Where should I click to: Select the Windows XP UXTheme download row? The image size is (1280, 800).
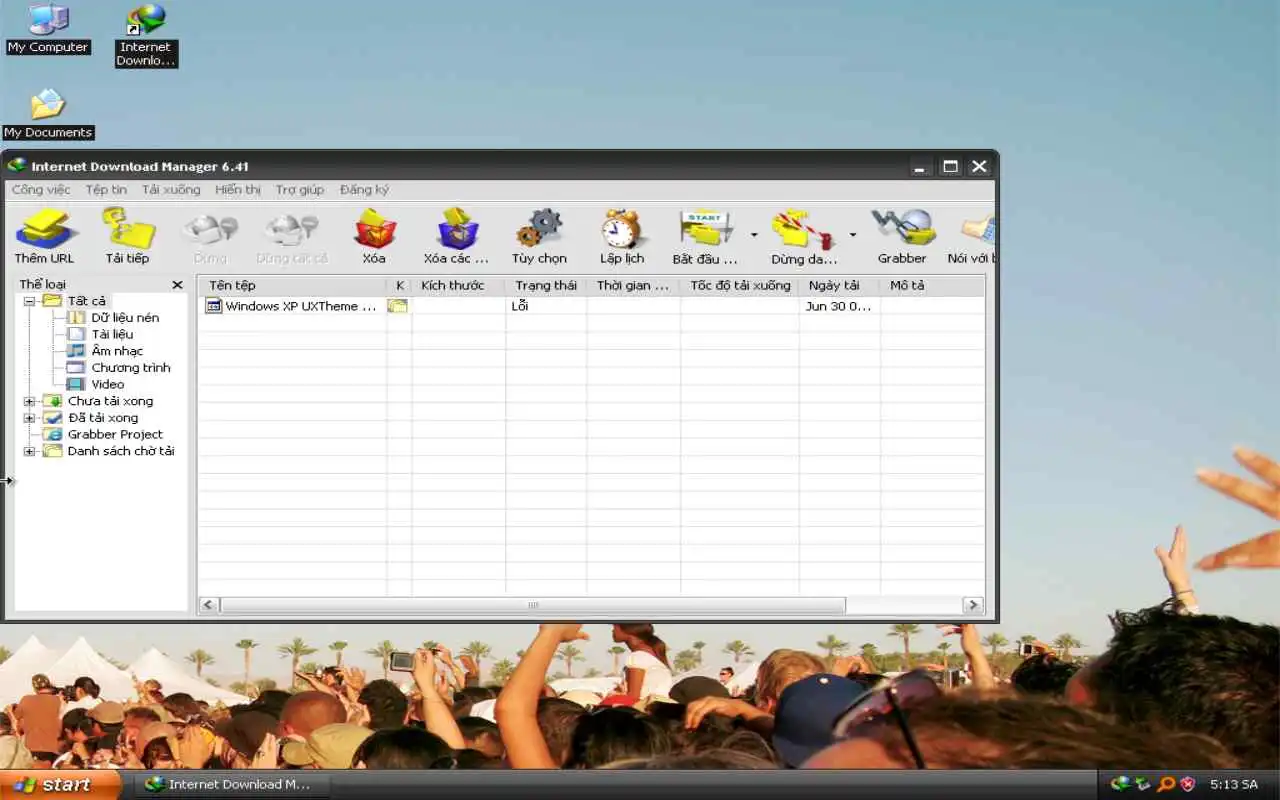[x=591, y=306]
